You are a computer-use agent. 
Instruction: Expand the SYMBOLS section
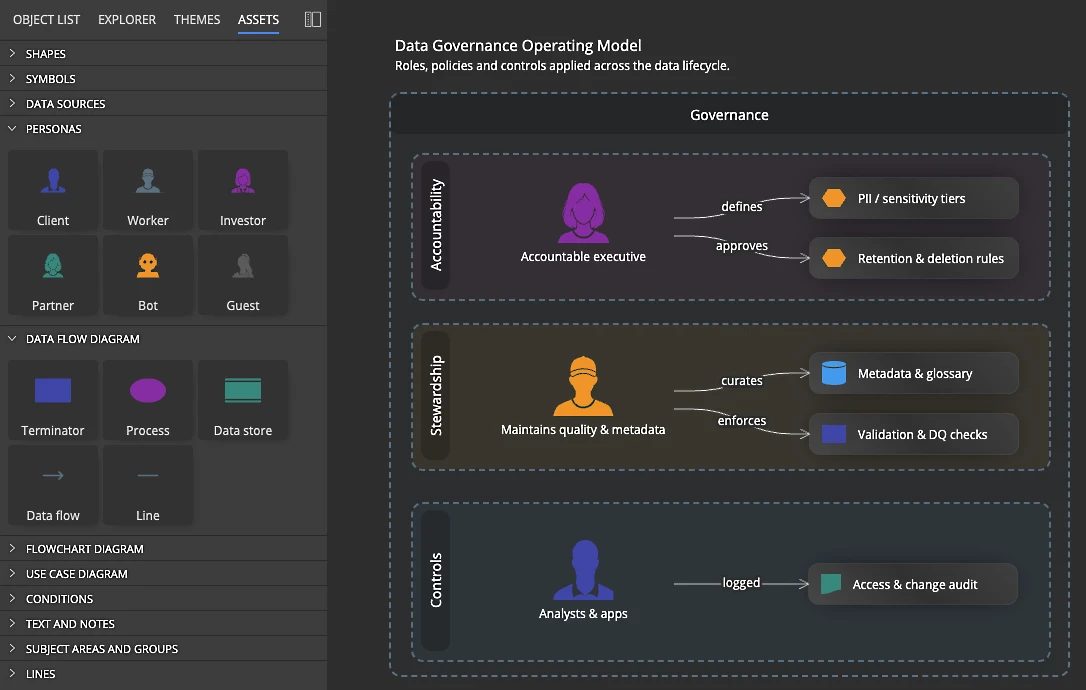[163, 78]
